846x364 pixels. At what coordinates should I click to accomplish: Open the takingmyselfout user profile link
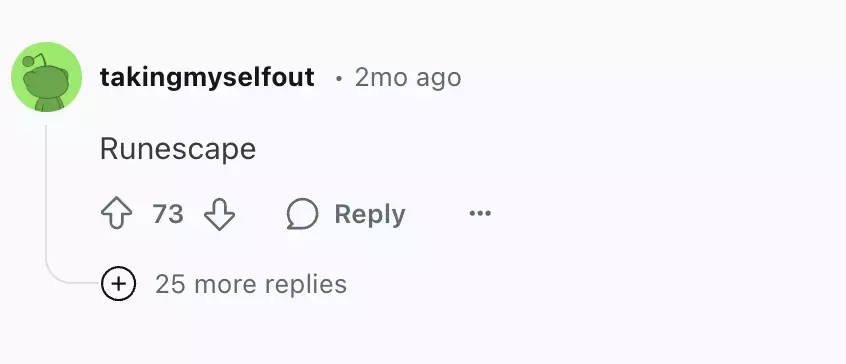pyautogui.click(x=207, y=77)
